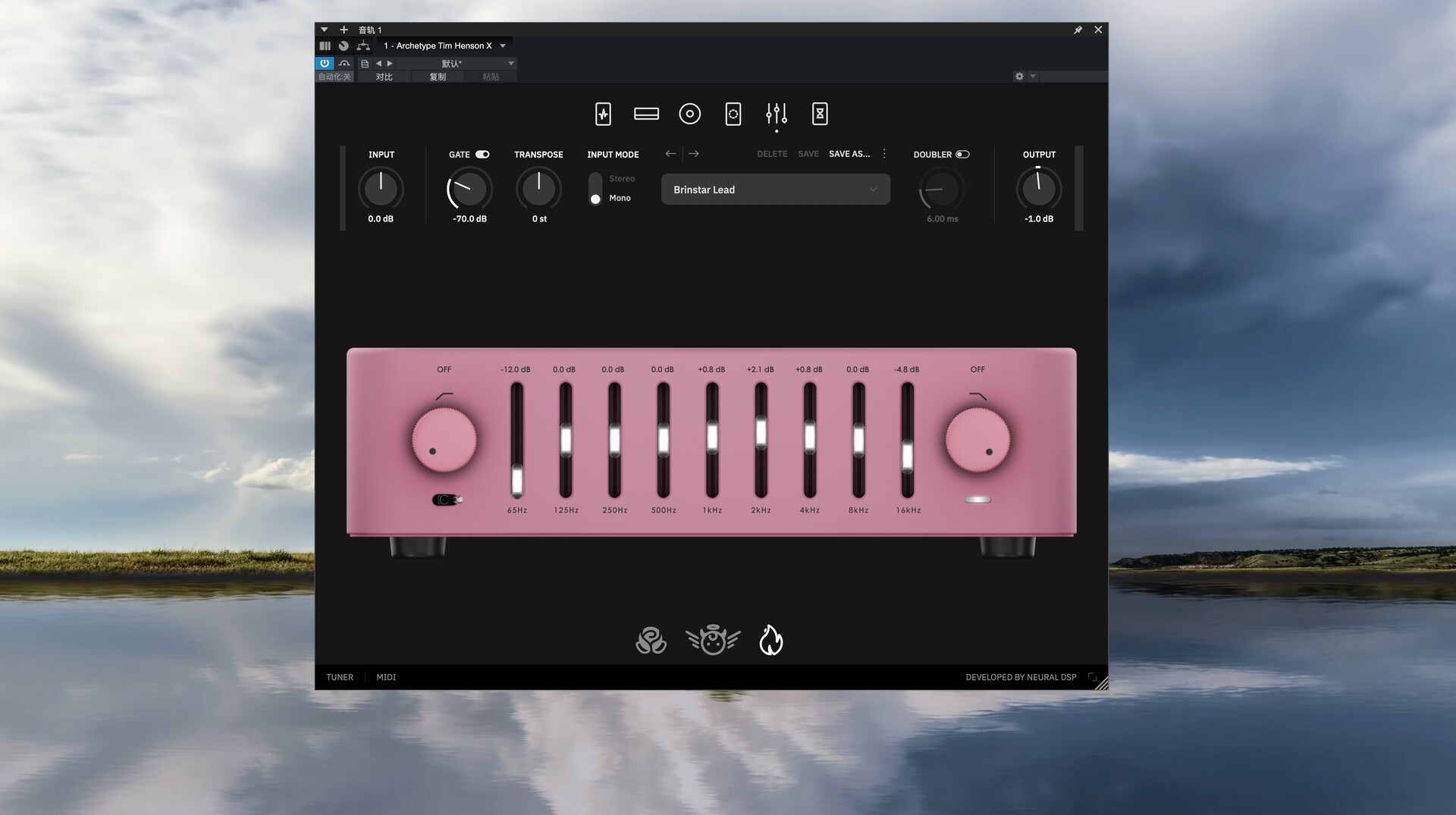Select the rose amplifier icon at the bottom
Screen dimensions: 1456x815
pyautogui.click(x=651, y=641)
